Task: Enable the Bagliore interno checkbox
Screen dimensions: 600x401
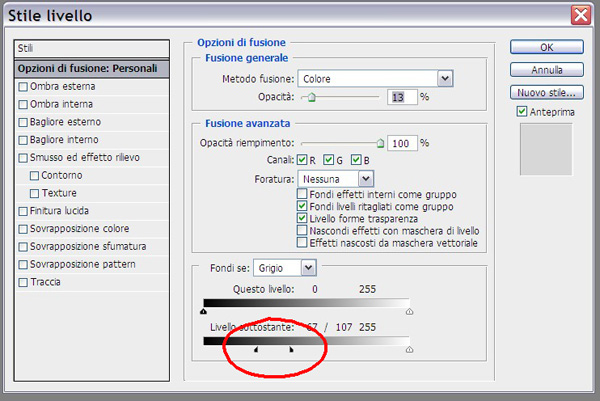Action: pyautogui.click(x=23, y=140)
